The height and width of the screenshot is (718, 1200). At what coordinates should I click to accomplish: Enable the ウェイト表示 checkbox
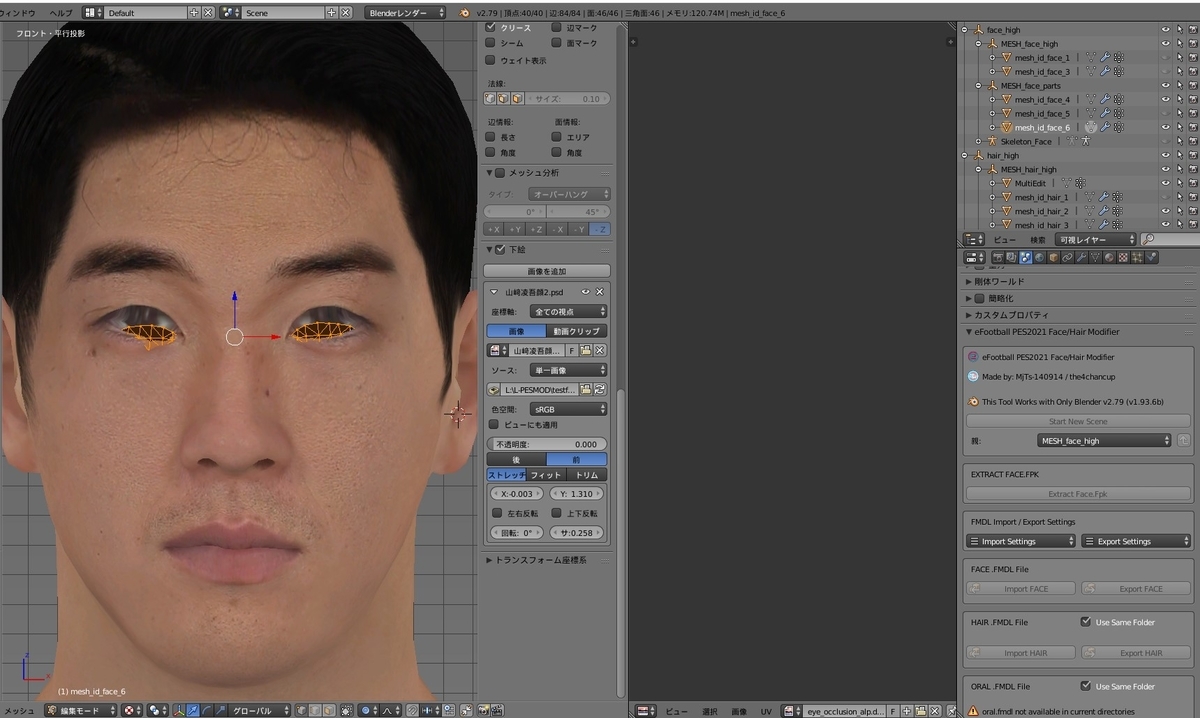tap(491, 61)
